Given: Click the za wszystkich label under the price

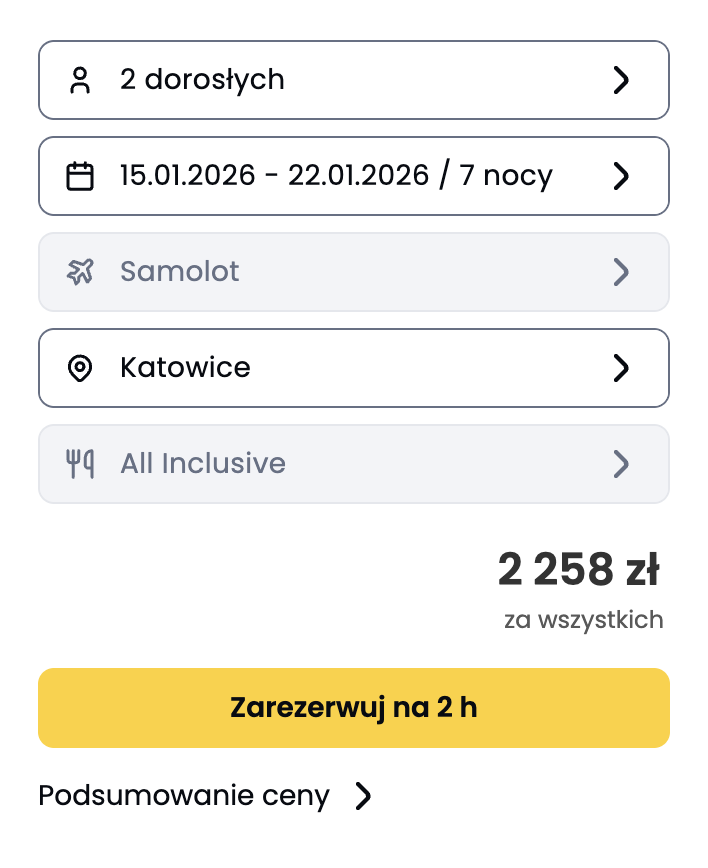Looking at the screenshot, I should point(582,619).
